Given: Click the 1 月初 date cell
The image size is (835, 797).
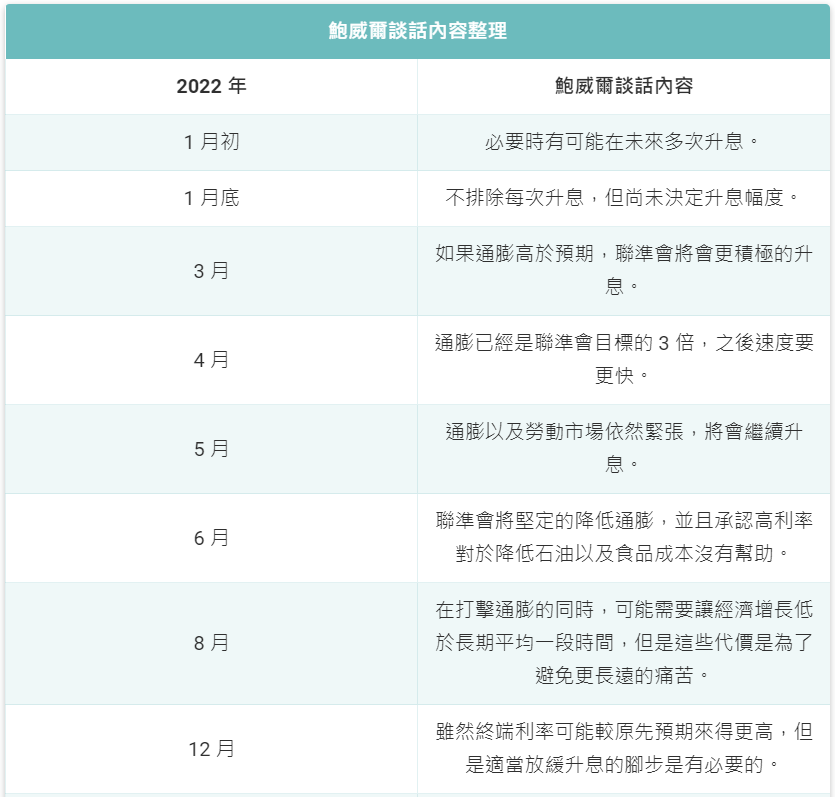Looking at the screenshot, I should (211, 142).
